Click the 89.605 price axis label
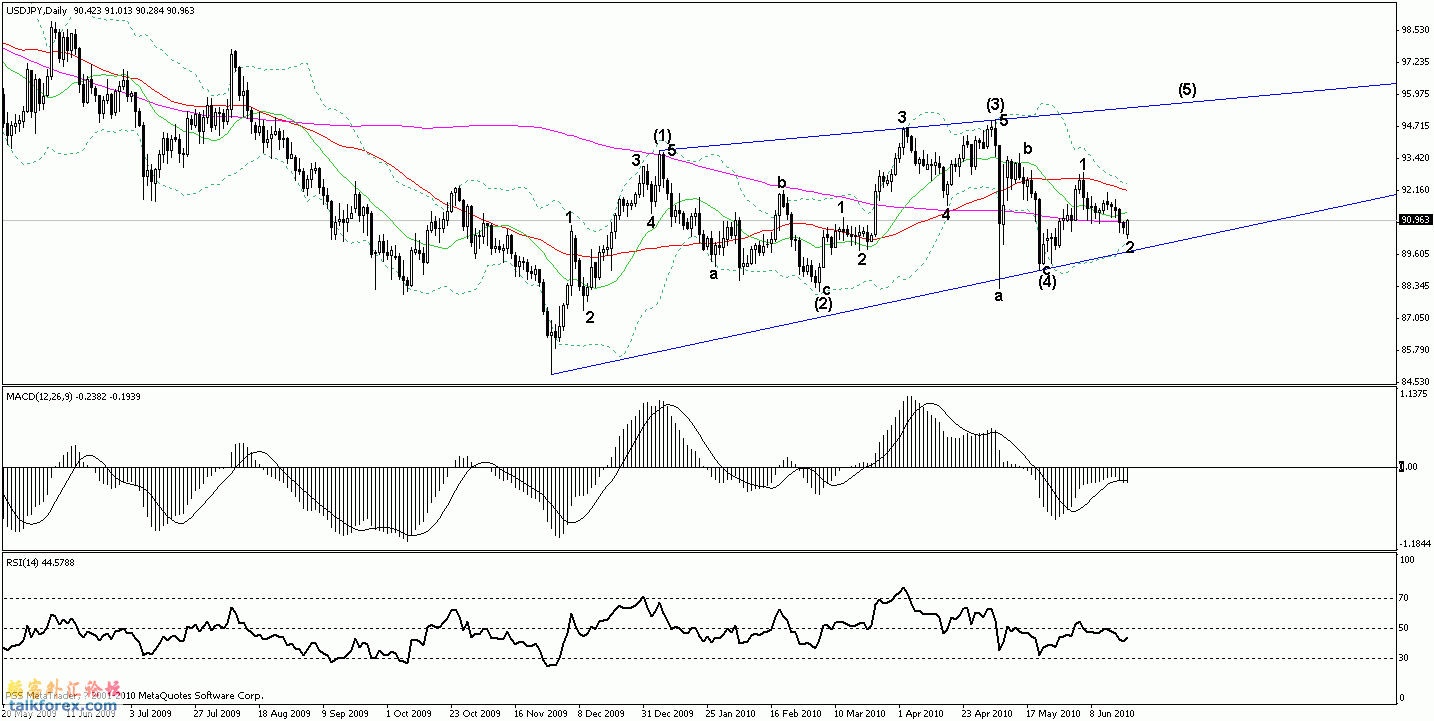 click(x=1415, y=254)
